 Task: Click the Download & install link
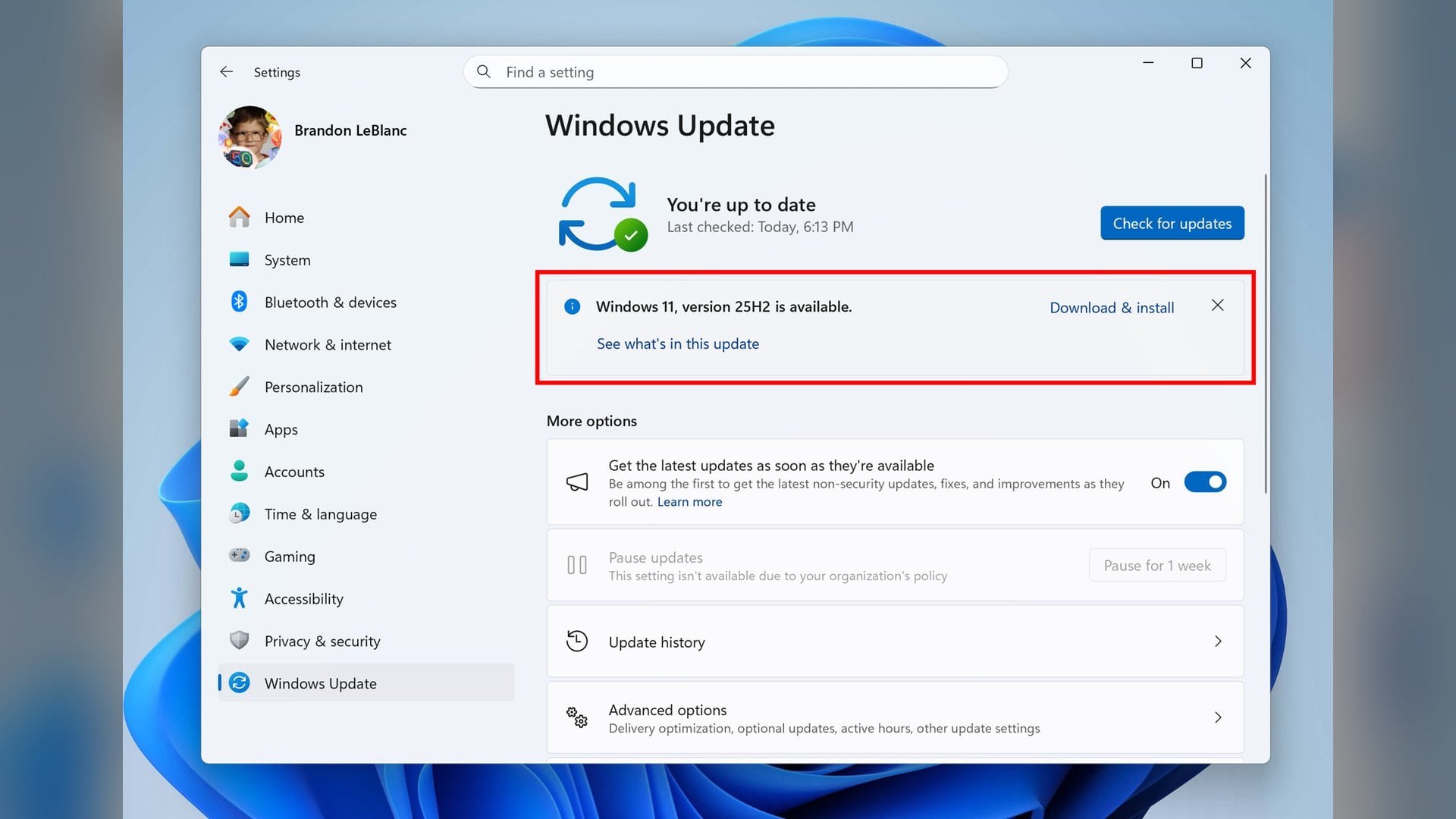click(1112, 308)
